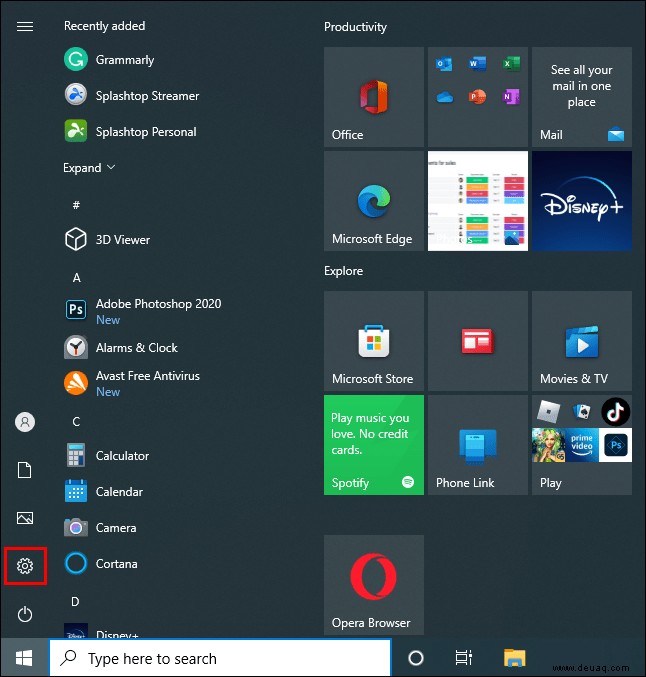Launch Opera Browser tile
Screen dimensions: 646x677
pyautogui.click(x=374, y=585)
